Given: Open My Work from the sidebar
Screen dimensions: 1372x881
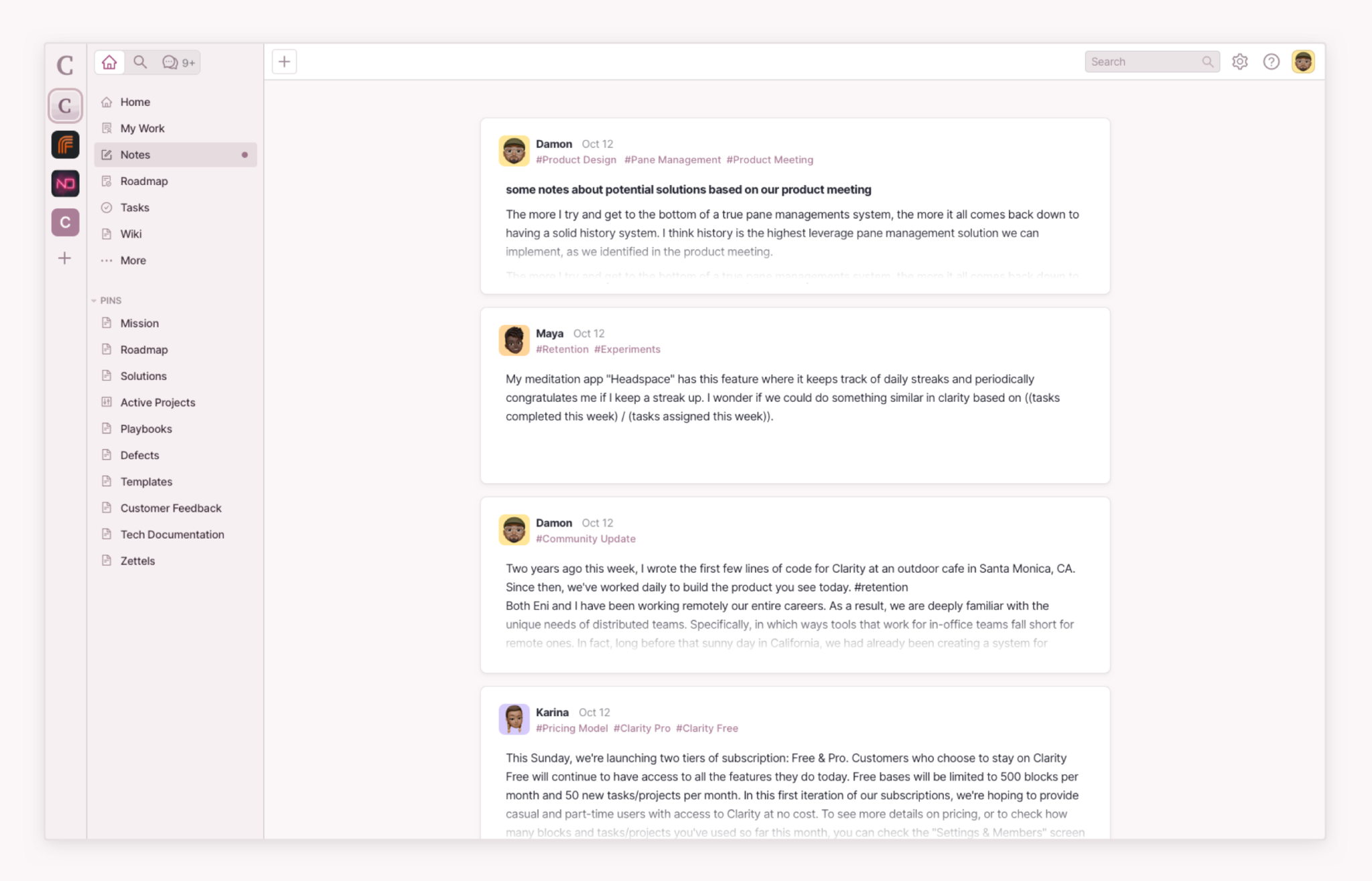Looking at the screenshot, I should point(143,128).
